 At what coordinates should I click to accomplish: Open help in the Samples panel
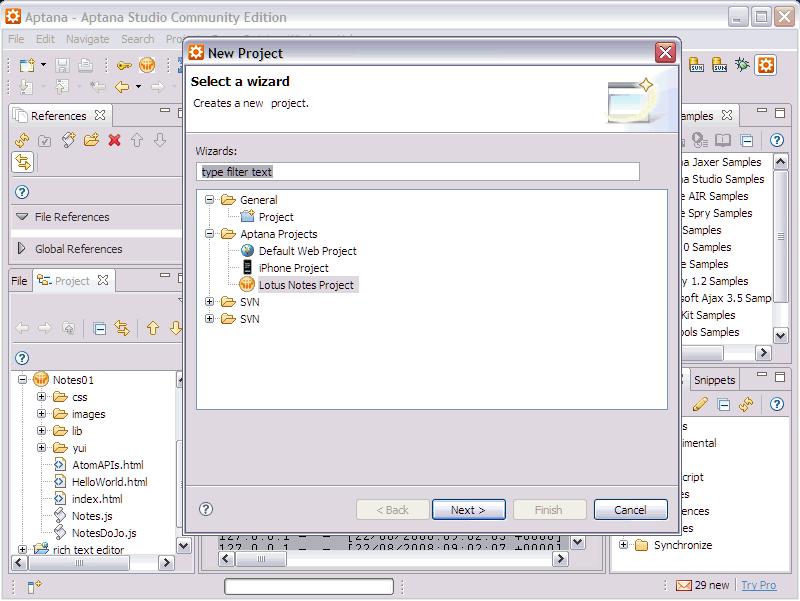point(777,140)
